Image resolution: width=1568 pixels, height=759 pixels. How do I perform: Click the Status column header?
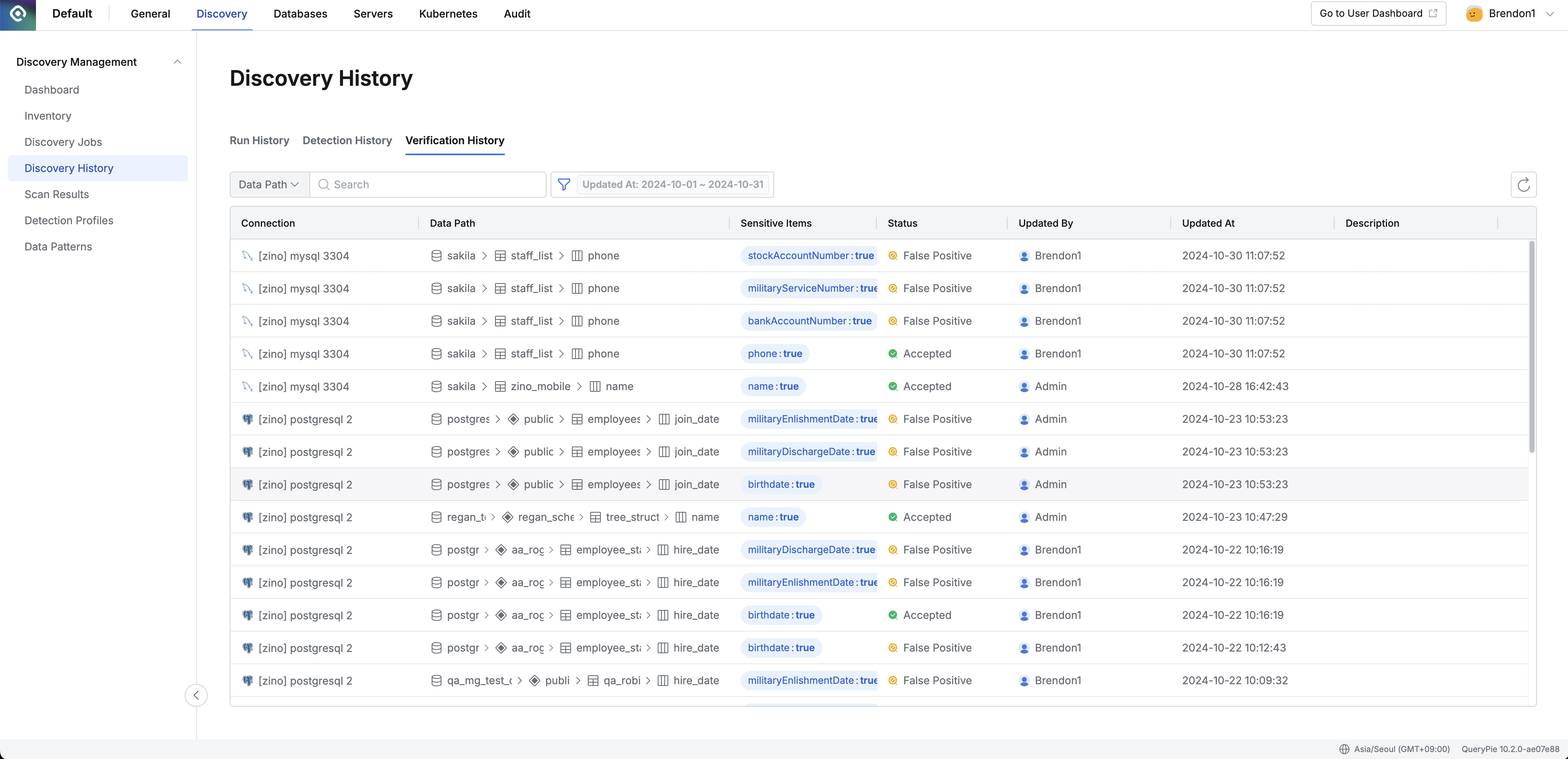902,223
